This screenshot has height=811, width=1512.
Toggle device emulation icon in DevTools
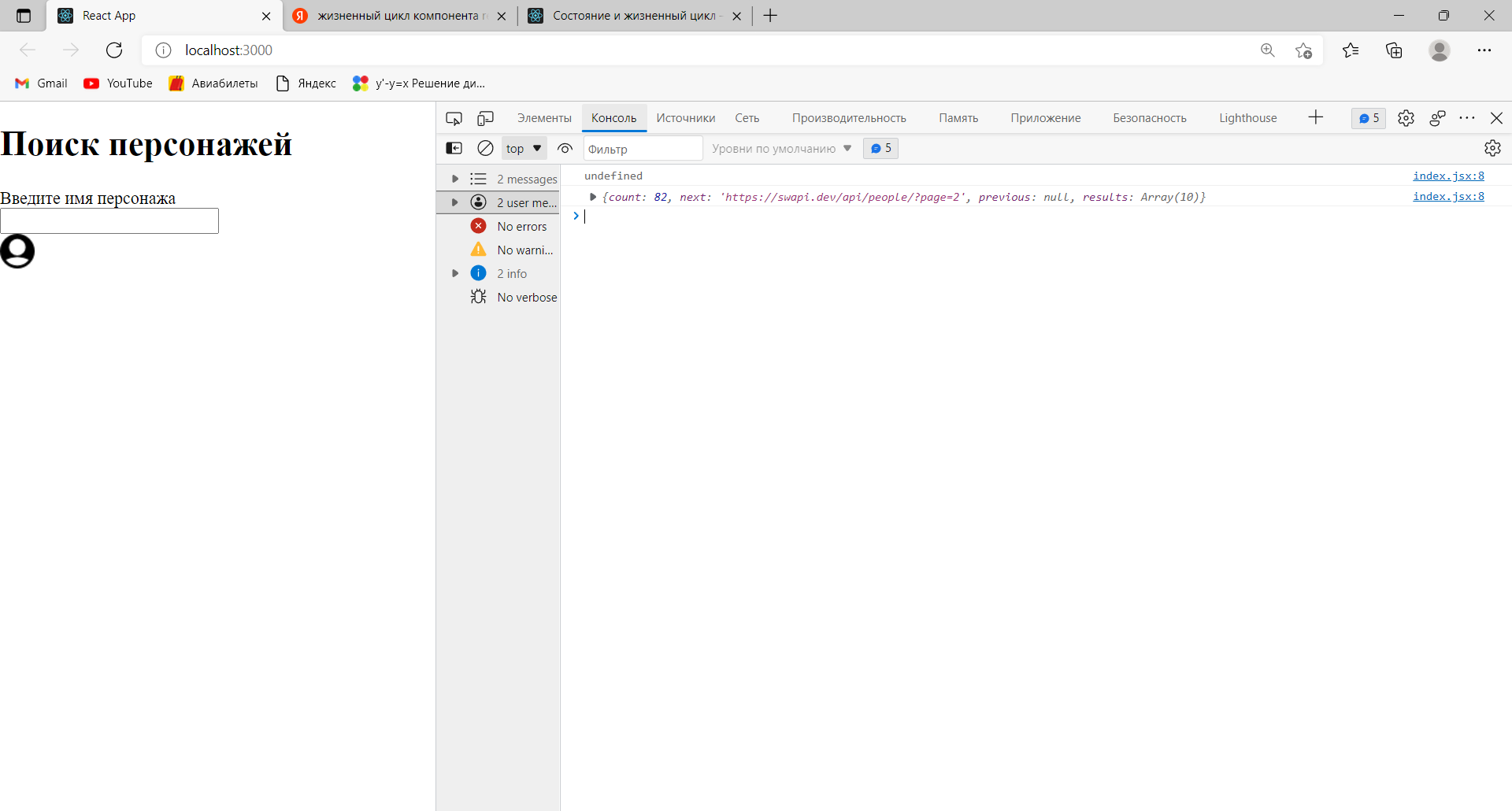[x=485, y=118]
